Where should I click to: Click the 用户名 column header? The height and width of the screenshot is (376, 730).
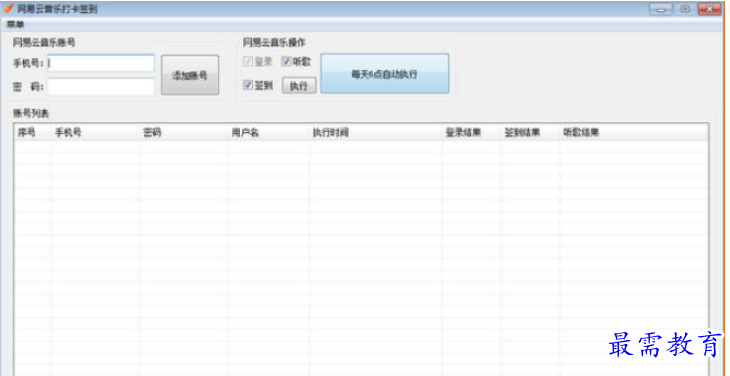point(268,133)
